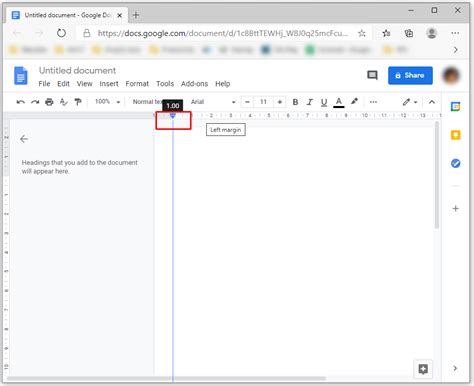Click the browser address bar URL
The image size is (474, 386).
point(223,33)
